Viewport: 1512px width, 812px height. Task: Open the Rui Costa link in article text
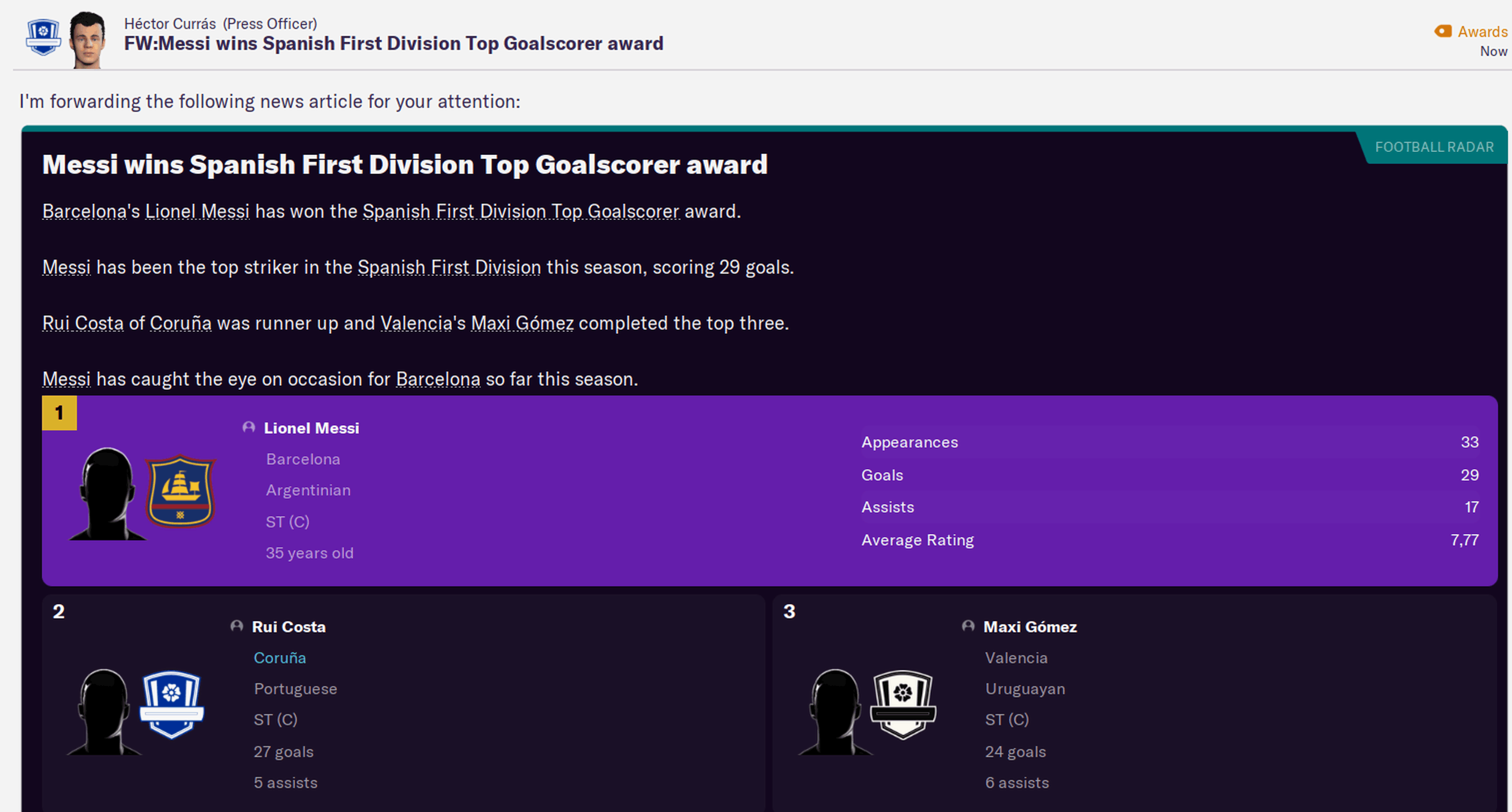83,323
